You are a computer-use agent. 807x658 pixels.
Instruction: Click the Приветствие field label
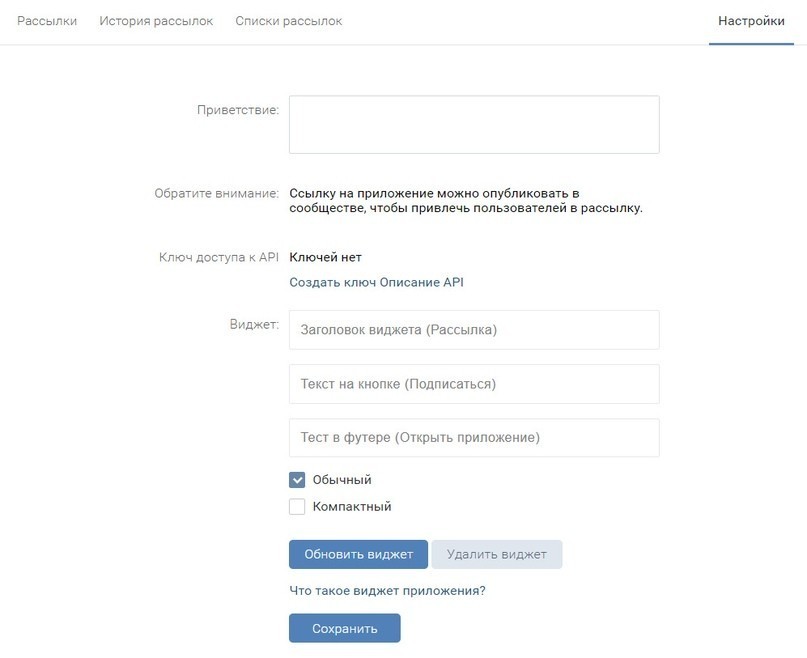[x=238, y=109]
